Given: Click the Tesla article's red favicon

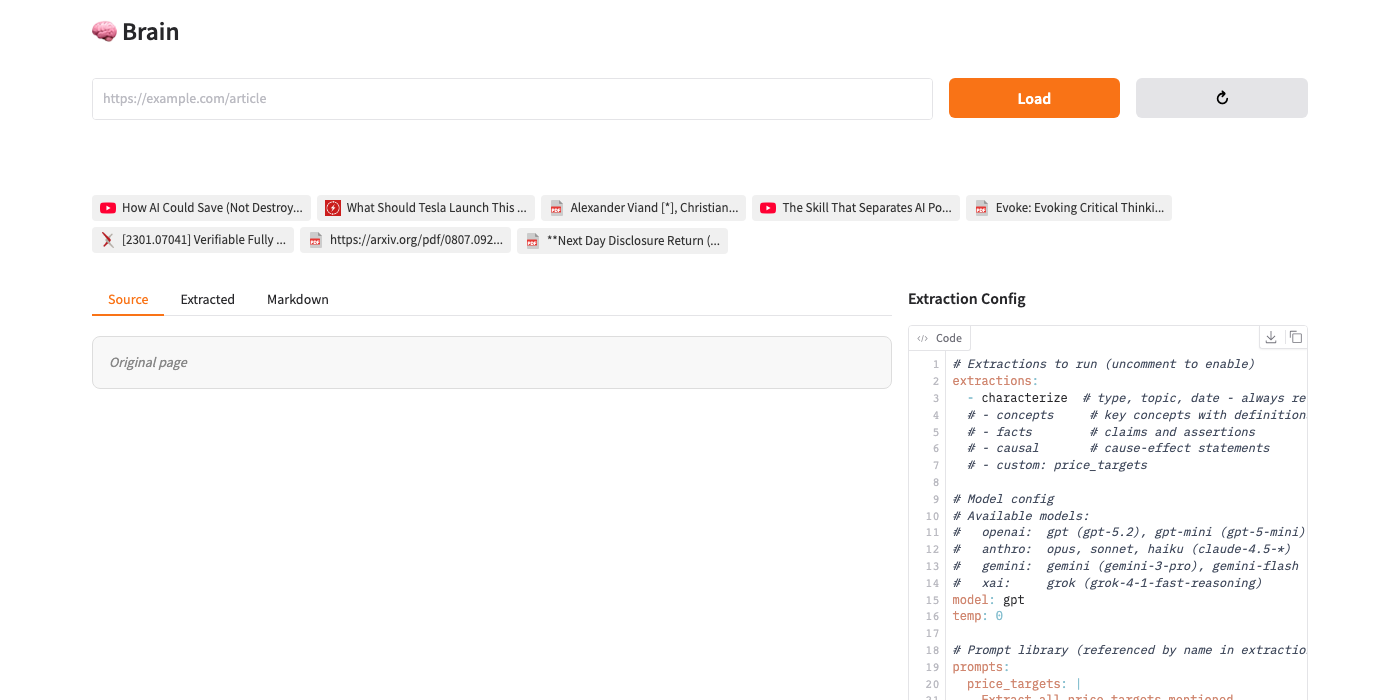Looking at the screenshot, I should tap(333, 208).
